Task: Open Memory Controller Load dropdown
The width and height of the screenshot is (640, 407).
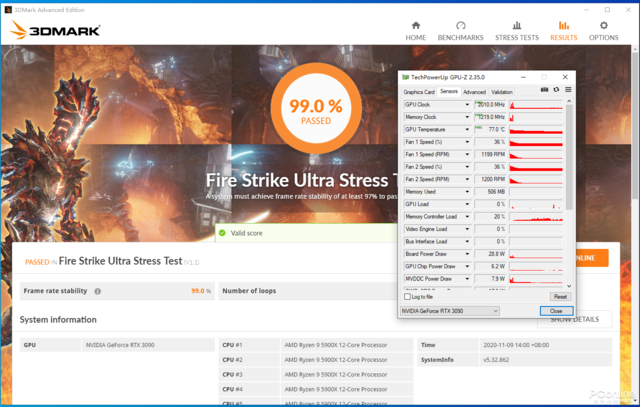Action: [467, 217]
